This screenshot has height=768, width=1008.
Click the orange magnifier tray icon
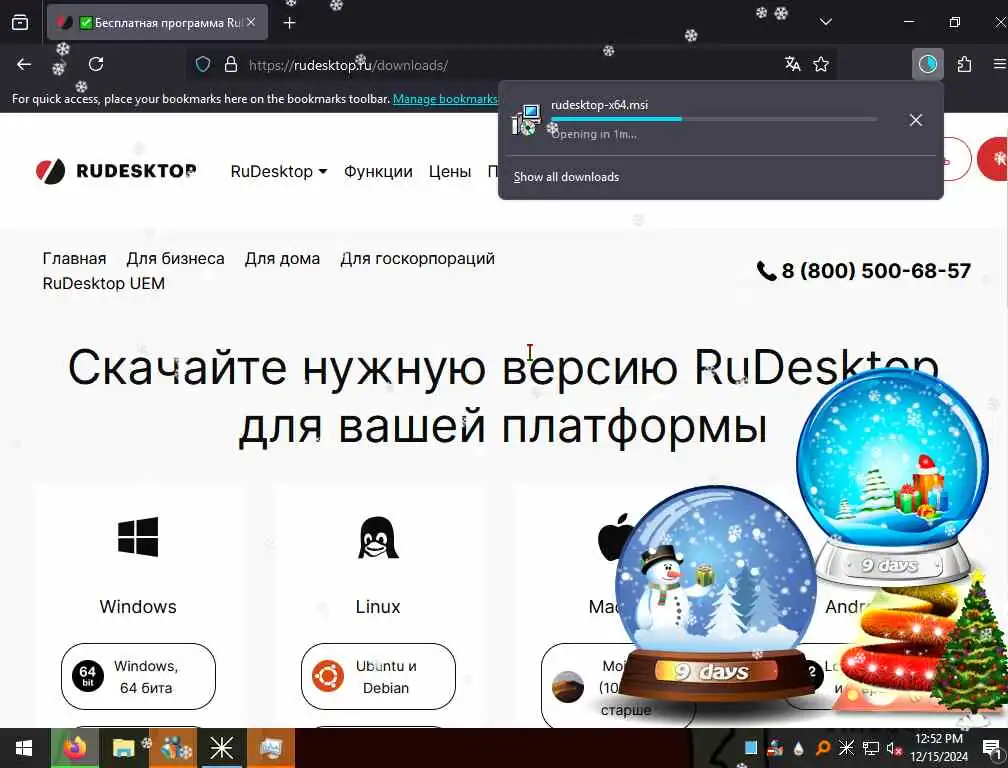pyautogui.click(x=822, y=748)
